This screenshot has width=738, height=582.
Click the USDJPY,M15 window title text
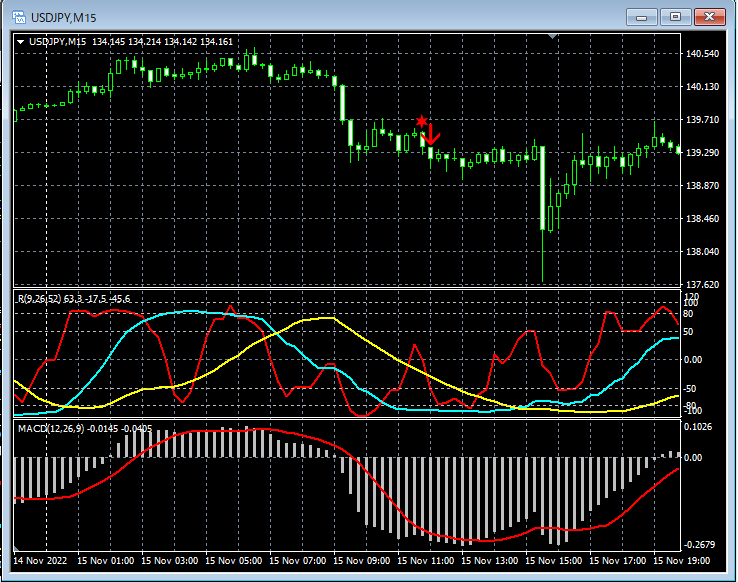click(x=64, y=17)
